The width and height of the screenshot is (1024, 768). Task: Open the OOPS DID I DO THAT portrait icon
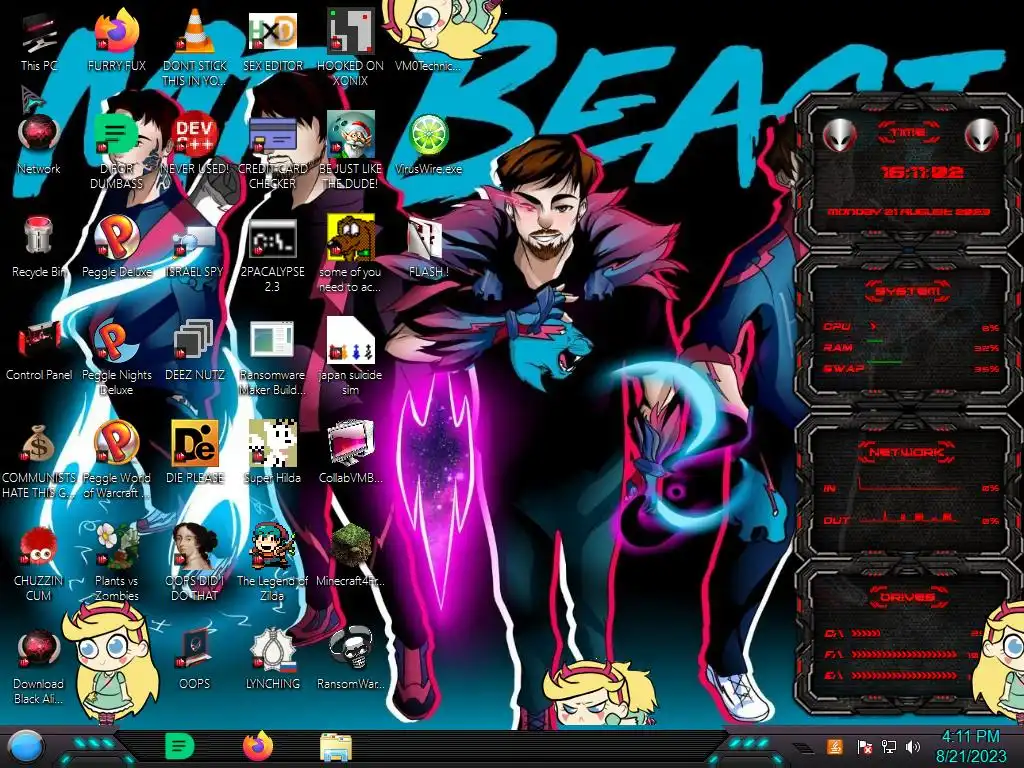coord(194,564)
